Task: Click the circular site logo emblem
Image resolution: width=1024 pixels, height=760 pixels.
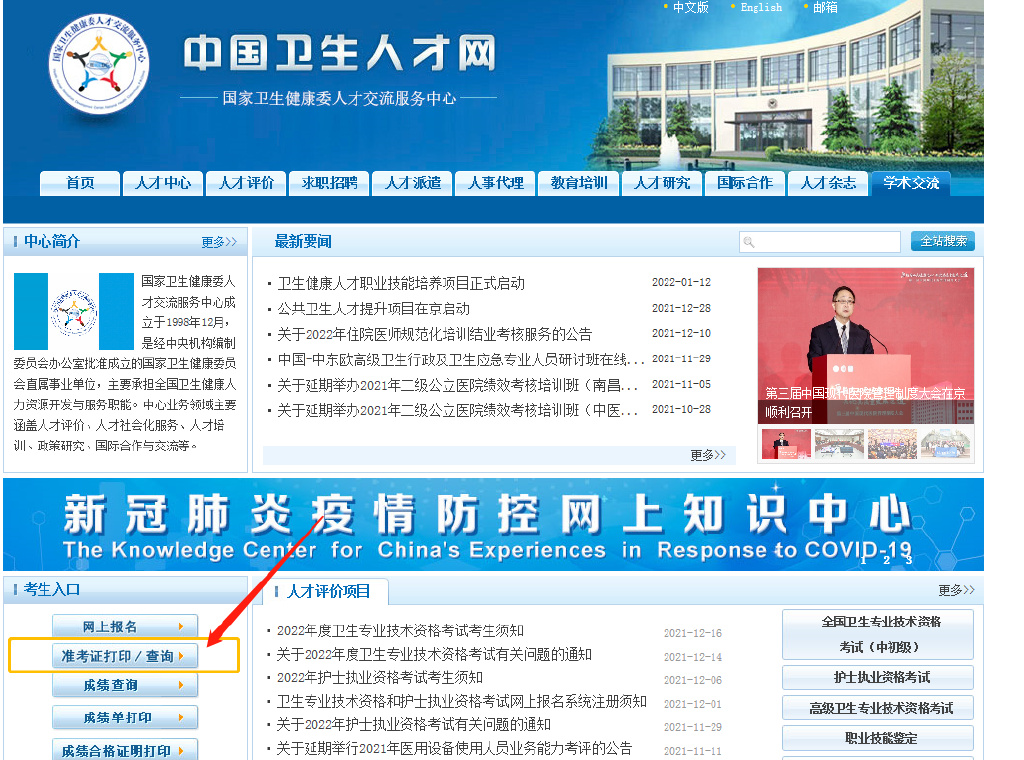Action: coord(99,64)
